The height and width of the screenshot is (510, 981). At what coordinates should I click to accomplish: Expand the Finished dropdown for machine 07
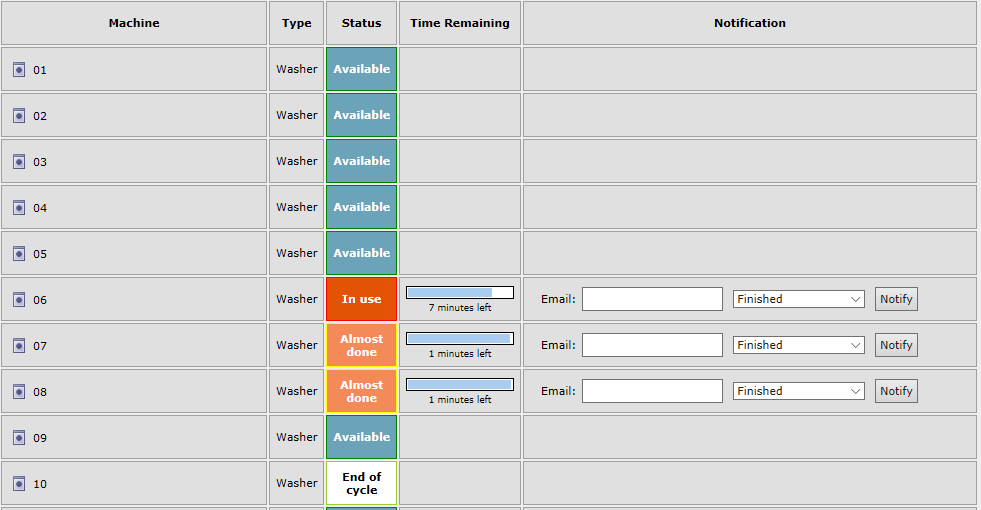(x=798, y=345)
